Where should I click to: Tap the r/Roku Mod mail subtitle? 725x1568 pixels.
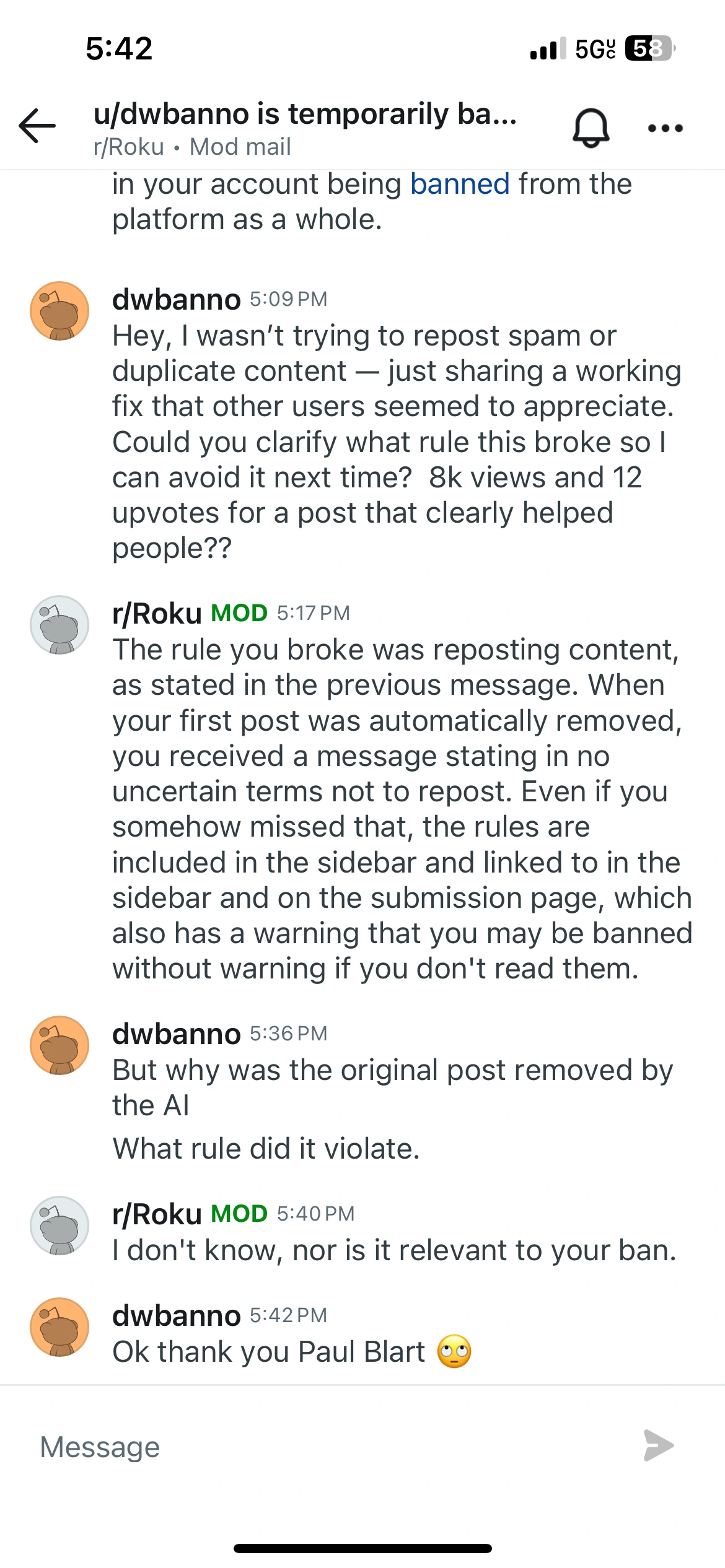pos(191,147)
